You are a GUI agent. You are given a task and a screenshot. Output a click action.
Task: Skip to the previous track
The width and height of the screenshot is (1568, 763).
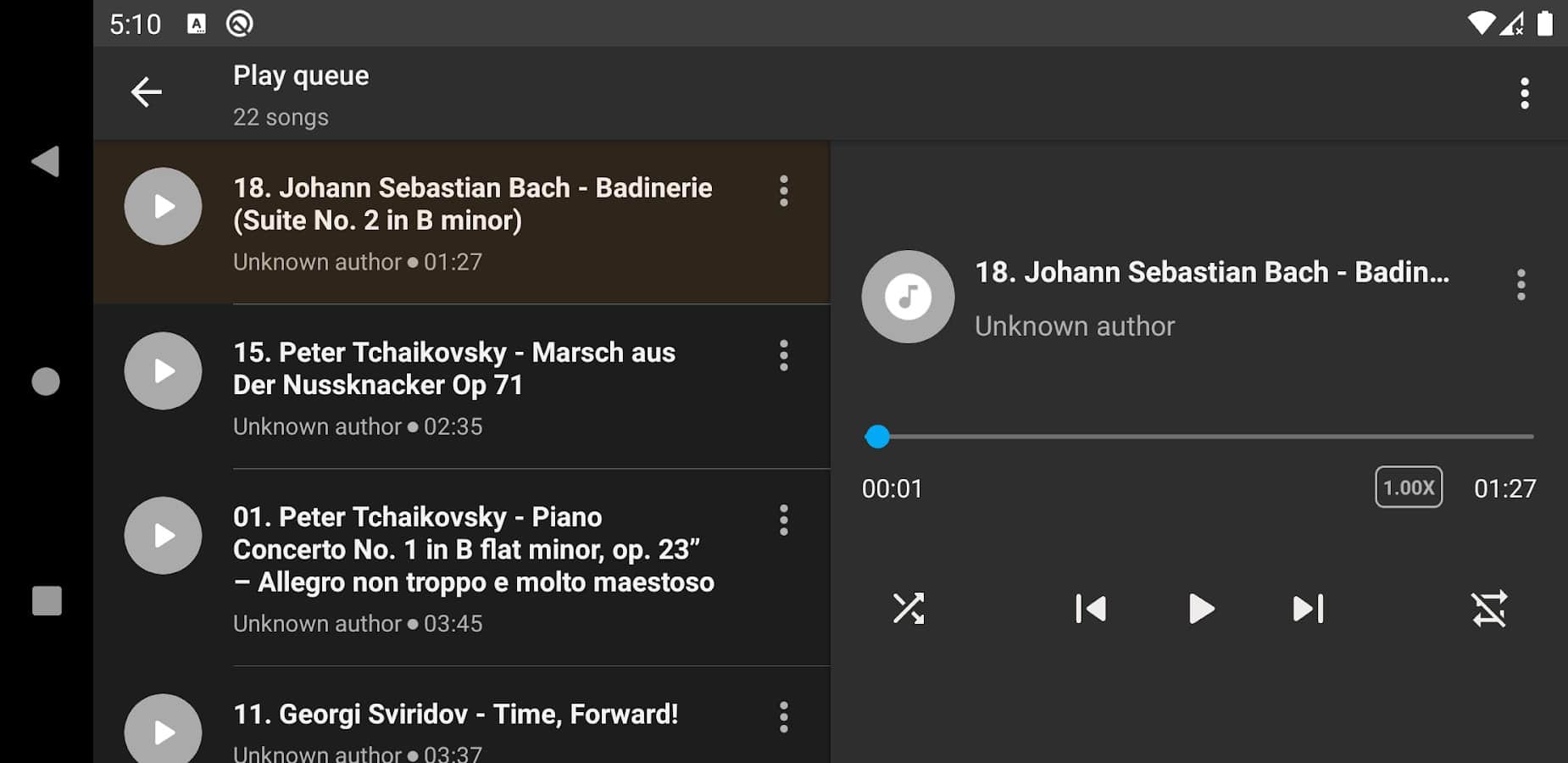1091,609
